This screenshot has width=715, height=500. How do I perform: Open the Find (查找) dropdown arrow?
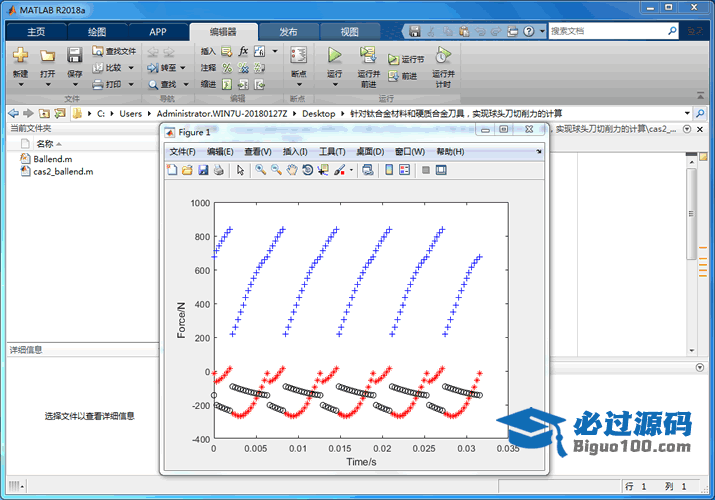pos(186,84)
